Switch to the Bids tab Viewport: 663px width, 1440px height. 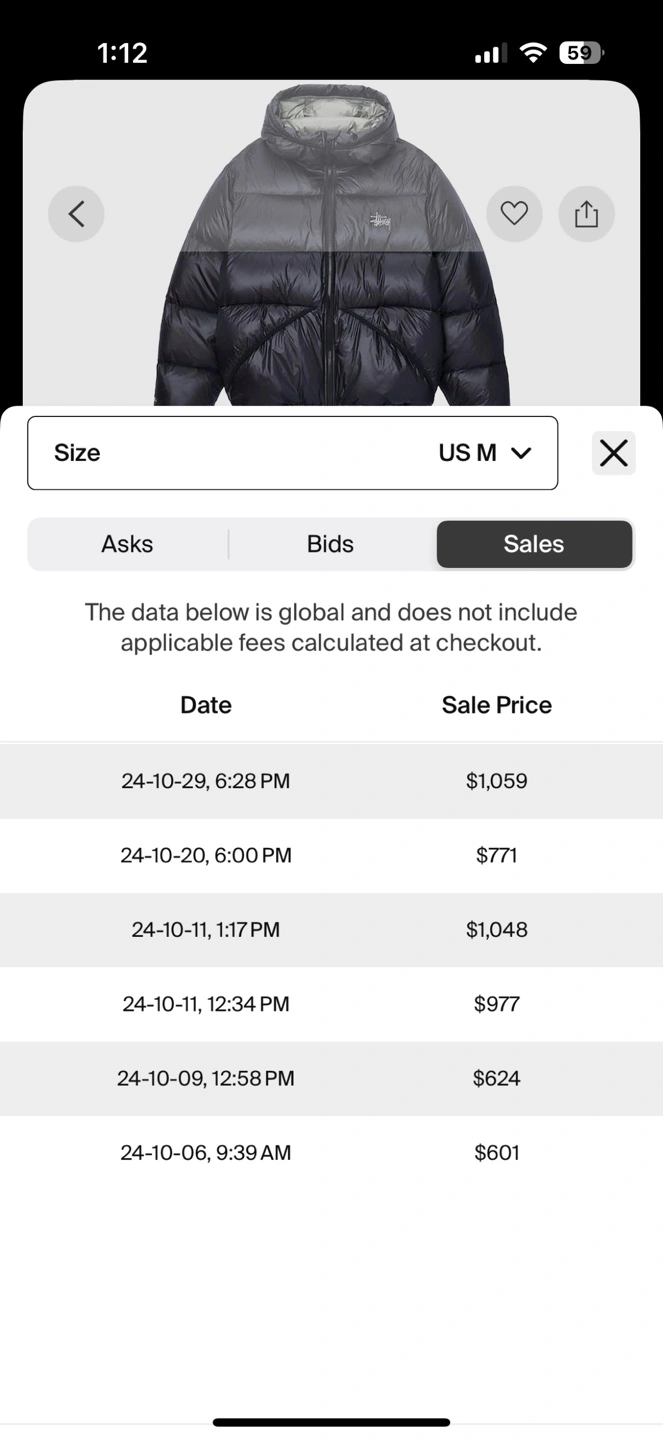(330, 544)
